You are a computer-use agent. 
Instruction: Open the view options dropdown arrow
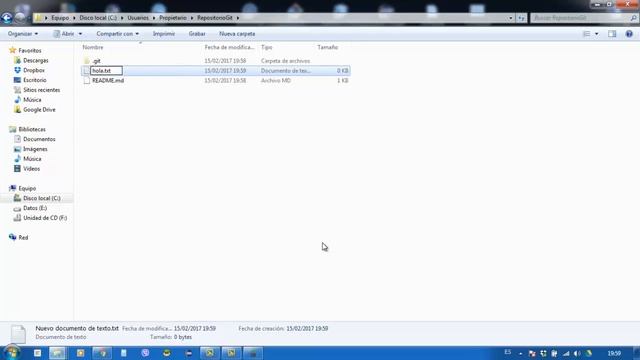[597, 34]
